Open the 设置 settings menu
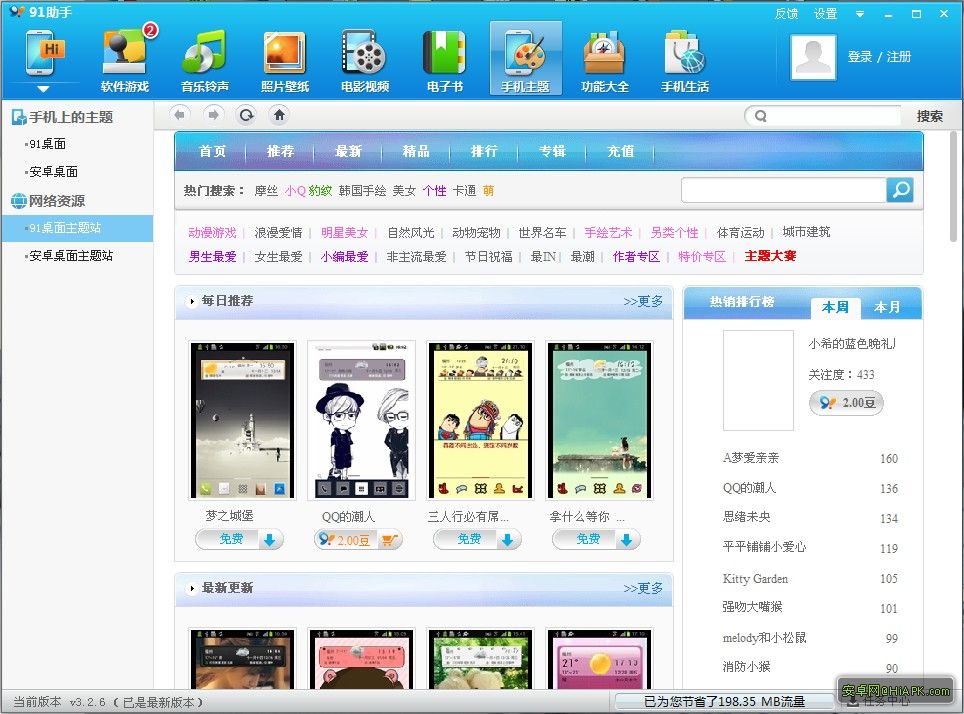Image resolution: width=964 pixels, height=714 pixels. [825, 14]
